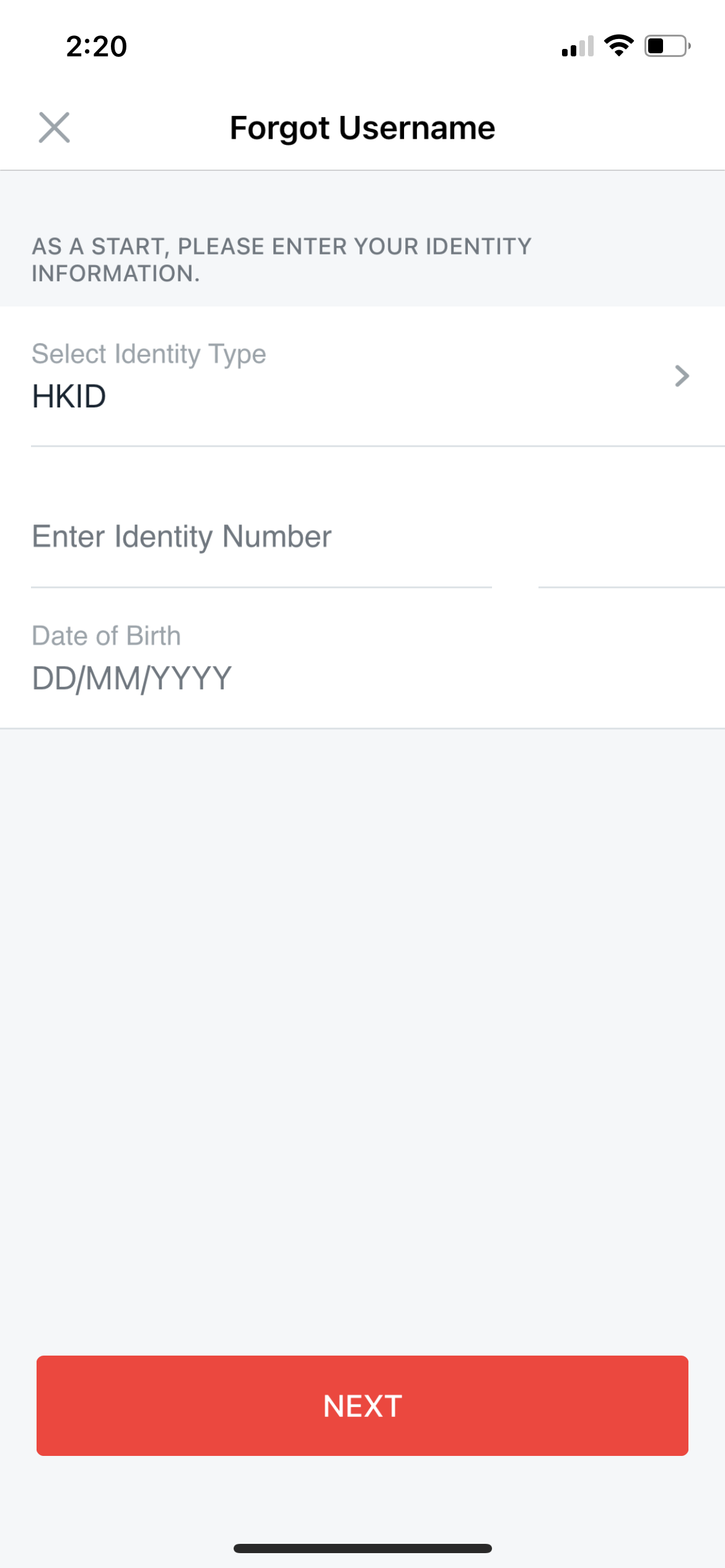Focus the Enter Identity Number field
This screenshot has width=725, height=1568.
pos(260,537)
